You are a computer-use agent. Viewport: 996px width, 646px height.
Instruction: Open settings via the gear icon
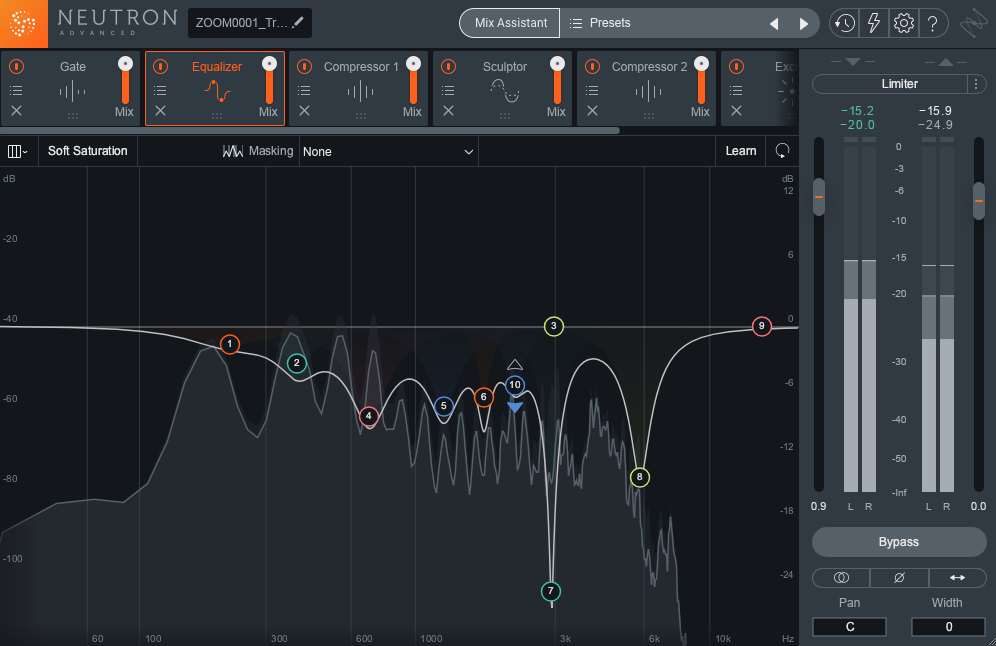click(903, 24)
